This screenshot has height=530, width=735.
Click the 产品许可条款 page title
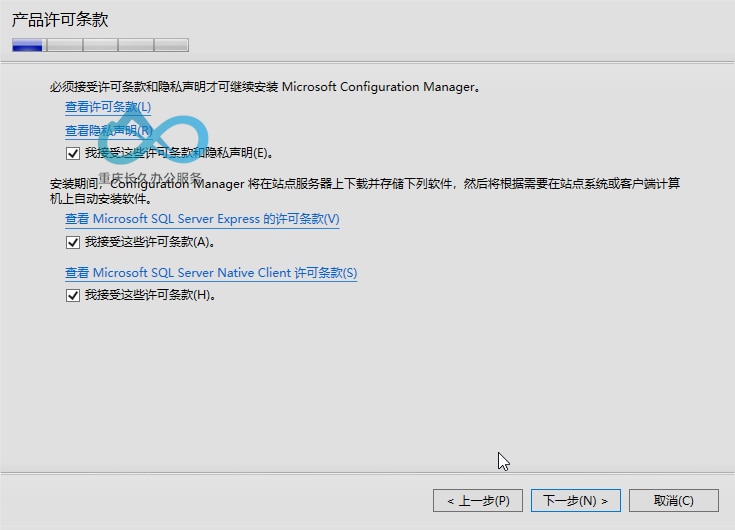pos(60,20)
